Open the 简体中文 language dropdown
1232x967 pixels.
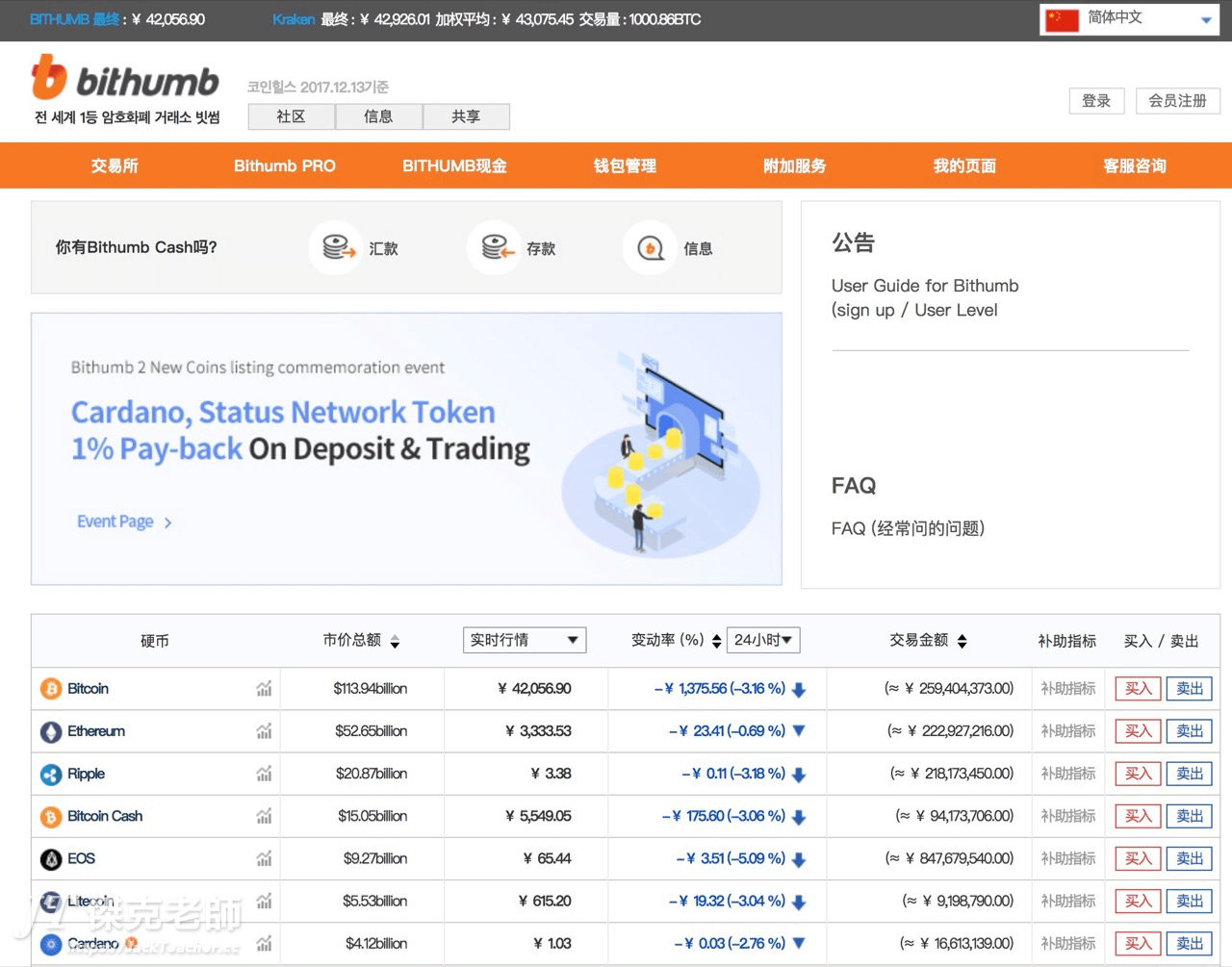click(1130, 19)
